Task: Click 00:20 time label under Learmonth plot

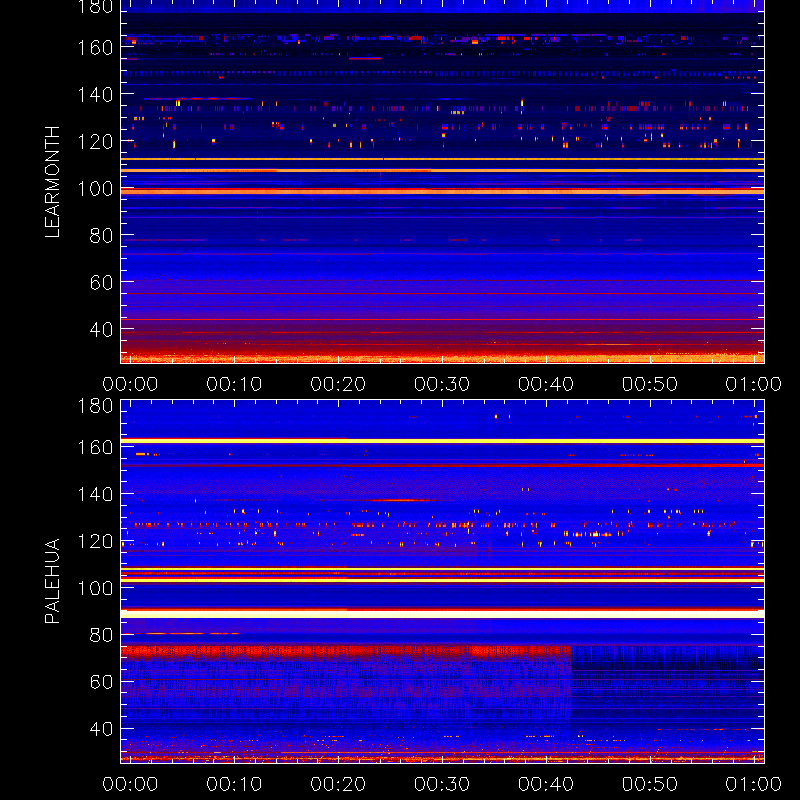Action: pyautogui.click(x=338, y=384)
